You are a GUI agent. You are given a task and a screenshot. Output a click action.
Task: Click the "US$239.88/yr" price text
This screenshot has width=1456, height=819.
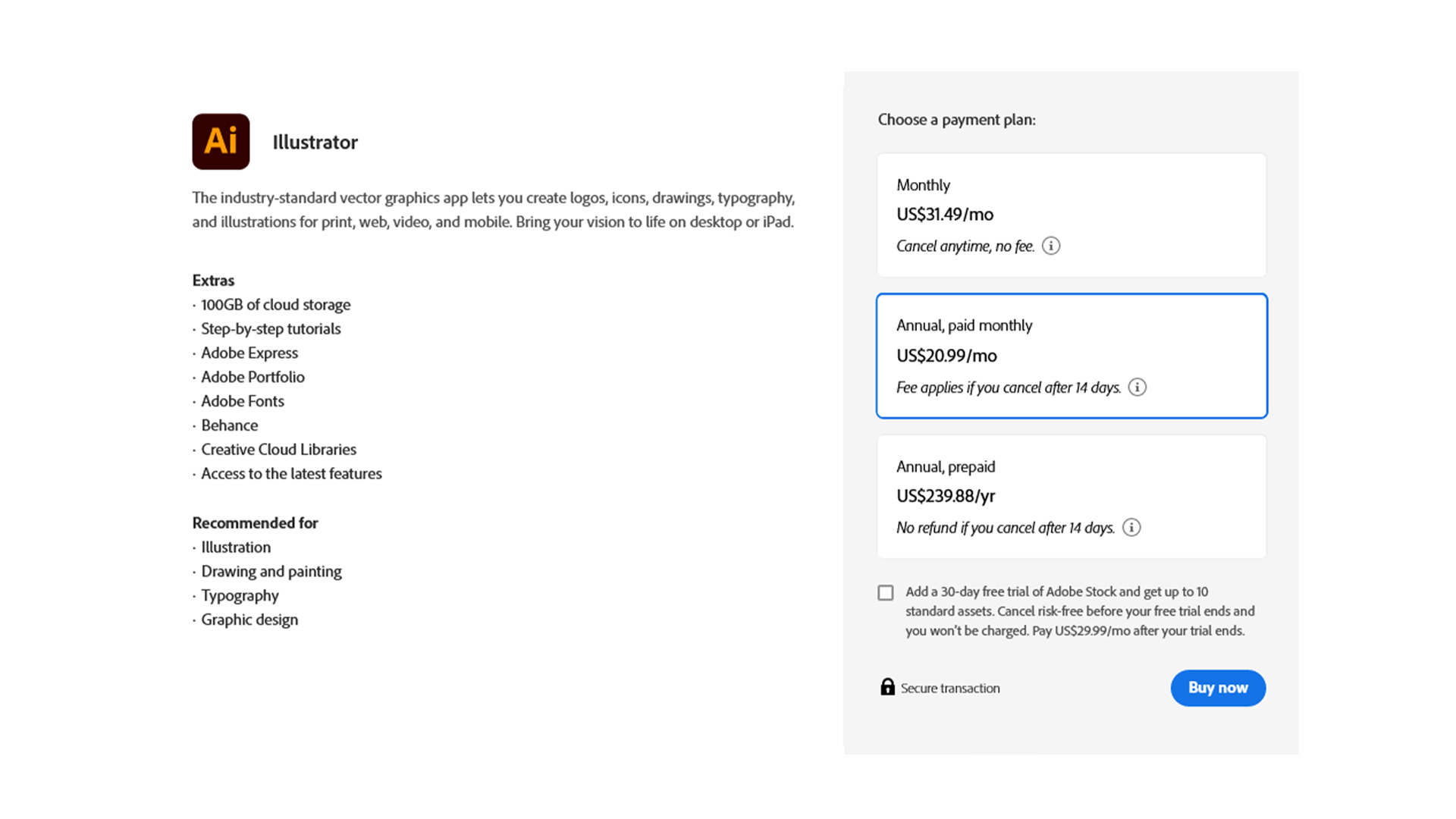pos(946,496)
